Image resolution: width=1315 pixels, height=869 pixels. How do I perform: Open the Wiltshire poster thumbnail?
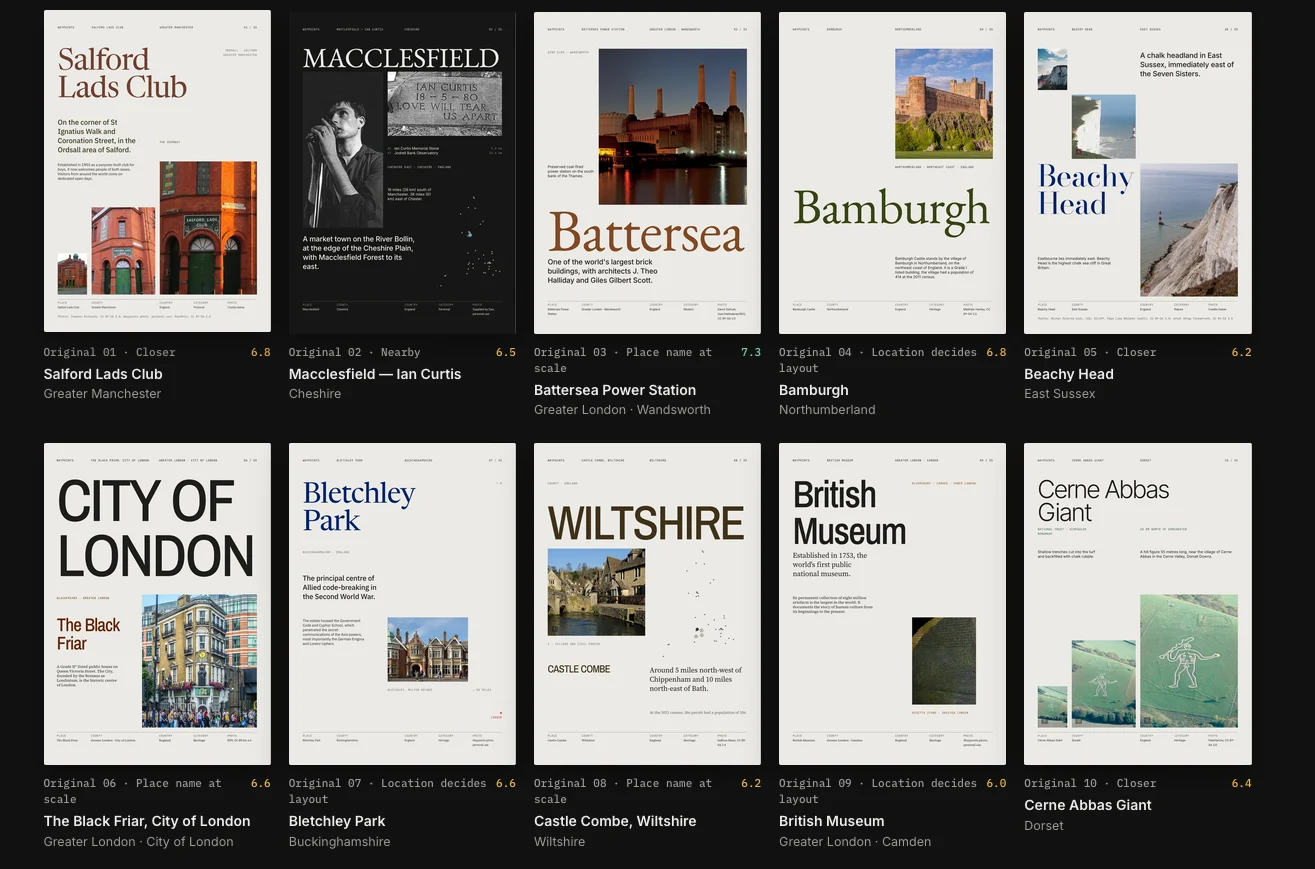click(647, 604)
